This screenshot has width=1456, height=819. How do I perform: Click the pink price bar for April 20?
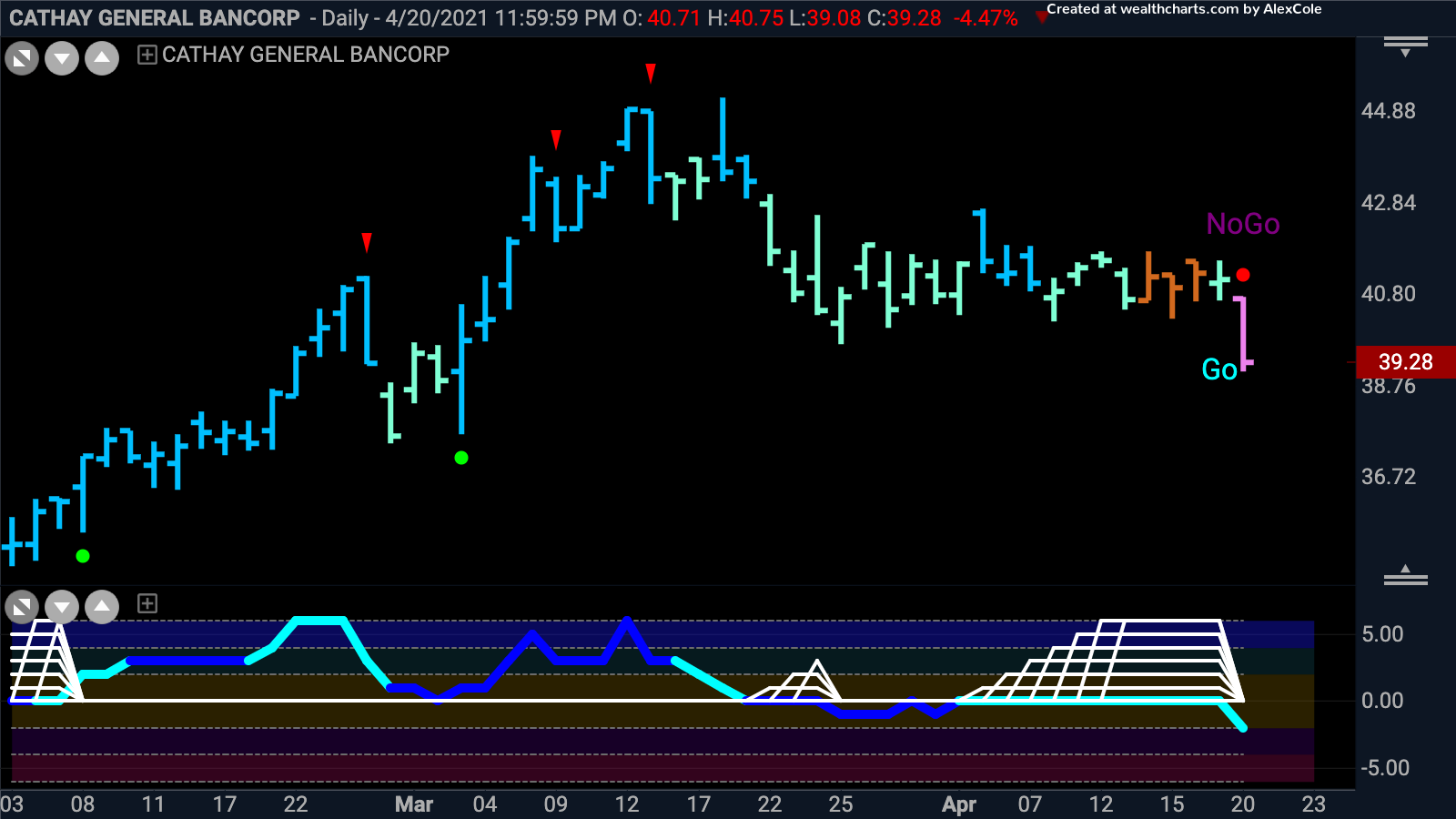(x=1243, y=332)
